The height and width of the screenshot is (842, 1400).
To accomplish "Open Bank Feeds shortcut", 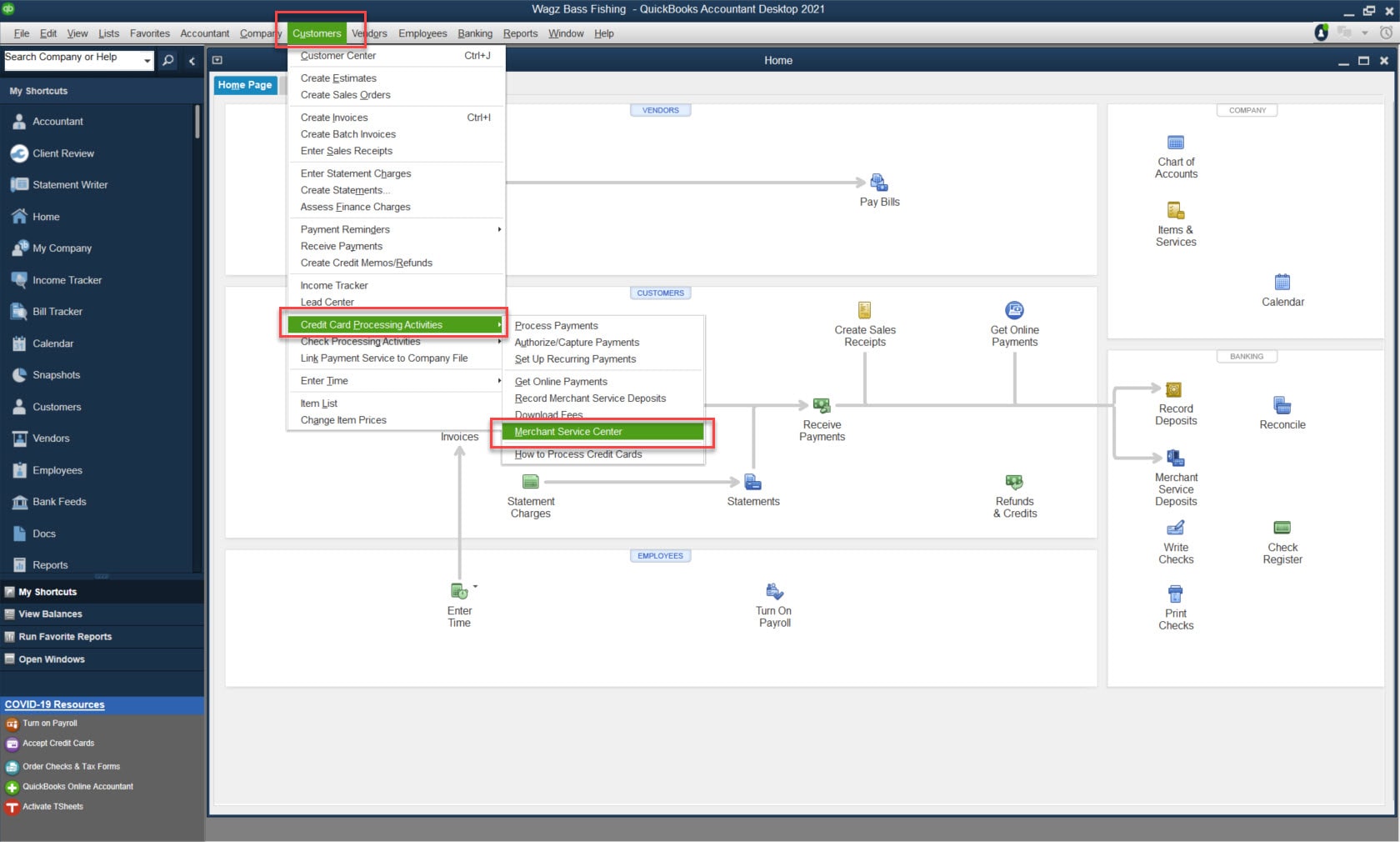I will (59, 502).
